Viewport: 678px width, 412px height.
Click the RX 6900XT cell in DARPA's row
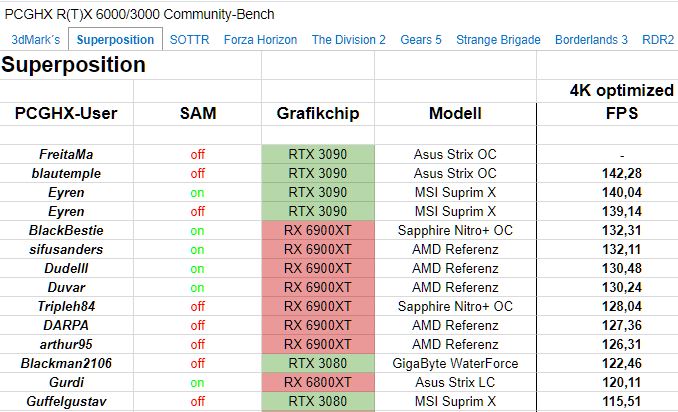point(318,326)
